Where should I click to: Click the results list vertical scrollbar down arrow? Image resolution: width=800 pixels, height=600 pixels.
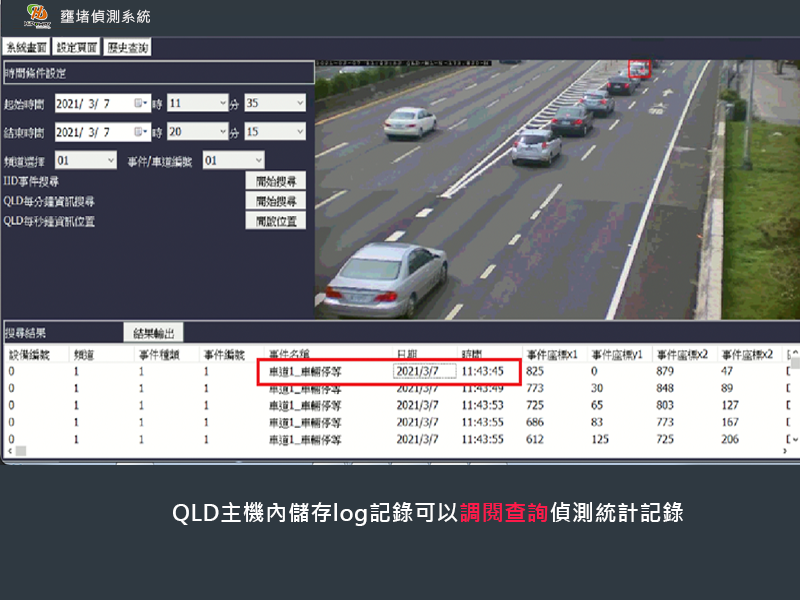pyautogui.click(x=795, y=439)
